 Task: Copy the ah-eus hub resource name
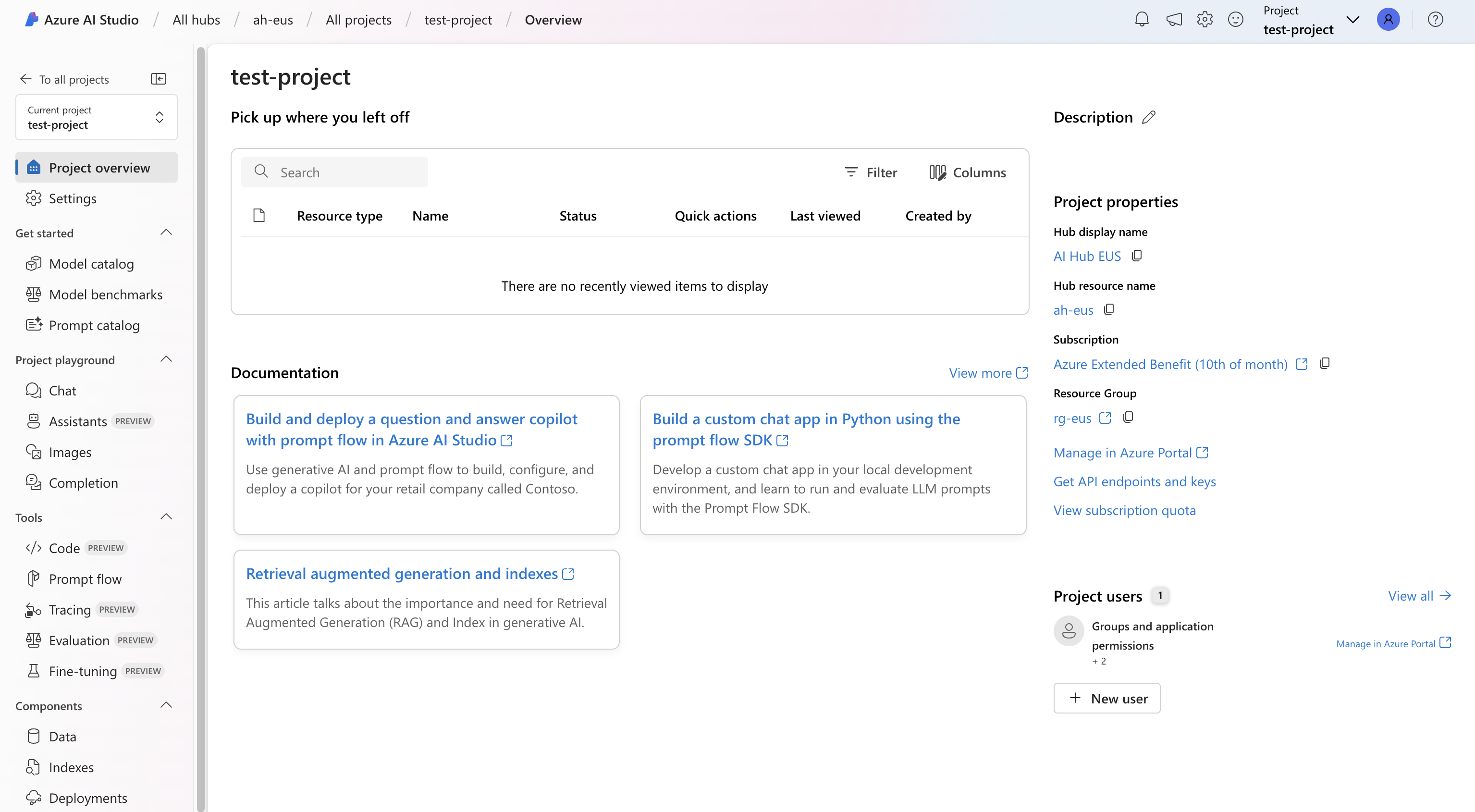coord(1109,309)
